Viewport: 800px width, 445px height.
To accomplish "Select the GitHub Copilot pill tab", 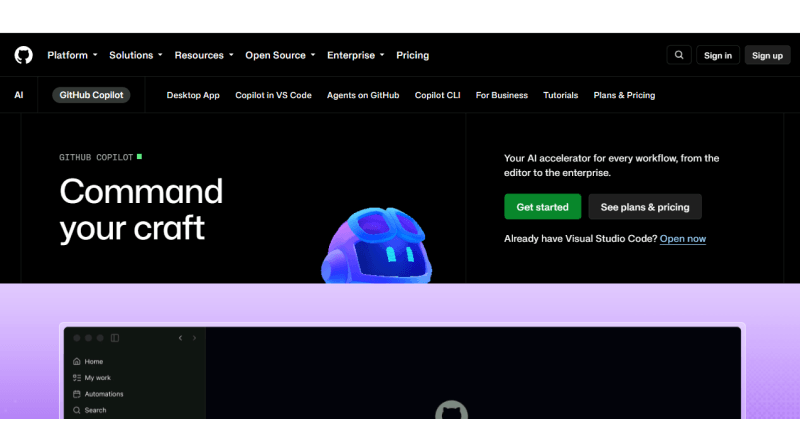I will coord(91,95).
